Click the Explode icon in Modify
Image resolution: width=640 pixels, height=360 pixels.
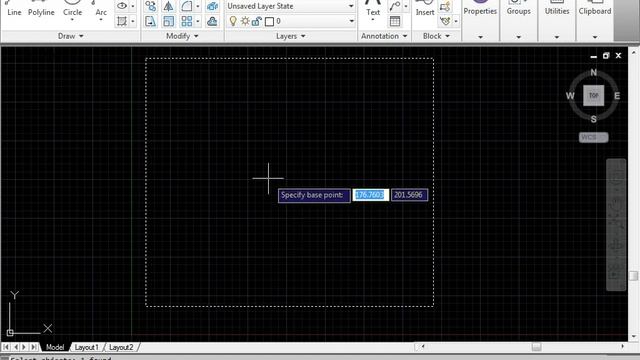[x=212, y=6]
